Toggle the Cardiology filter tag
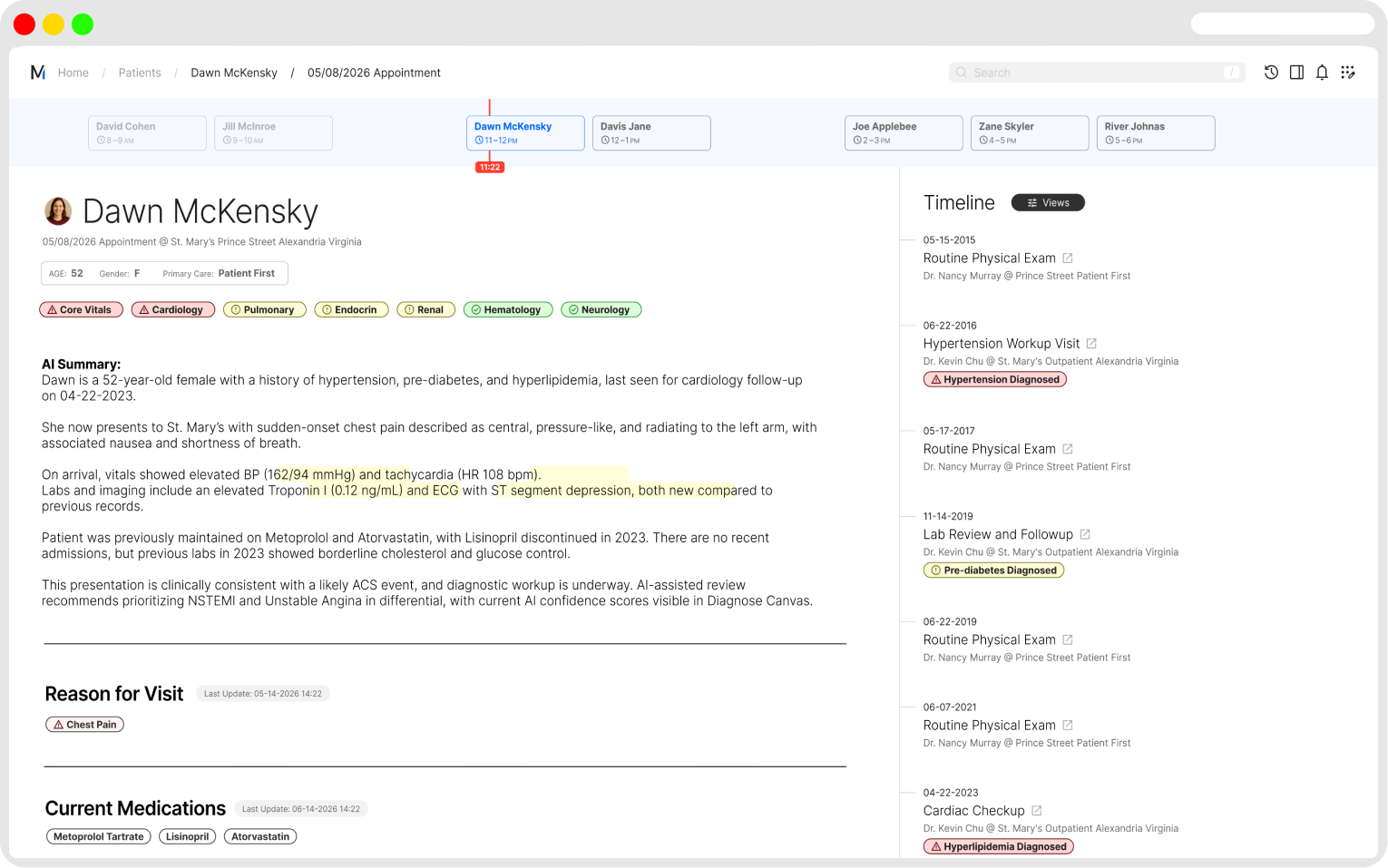This screenshot has width=1388, height=868. click(x=172, y=310)
